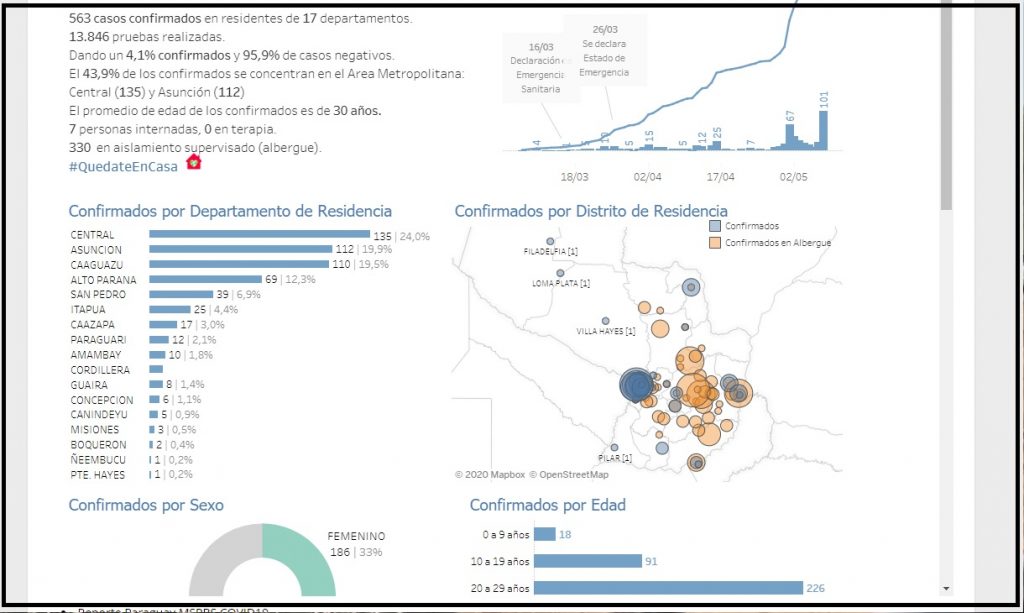Click the 26/03 Estado de Emergencia annotation
The width and height of the screenshot is (1024, 613).
pyautogui.click(x=604, y=52)
